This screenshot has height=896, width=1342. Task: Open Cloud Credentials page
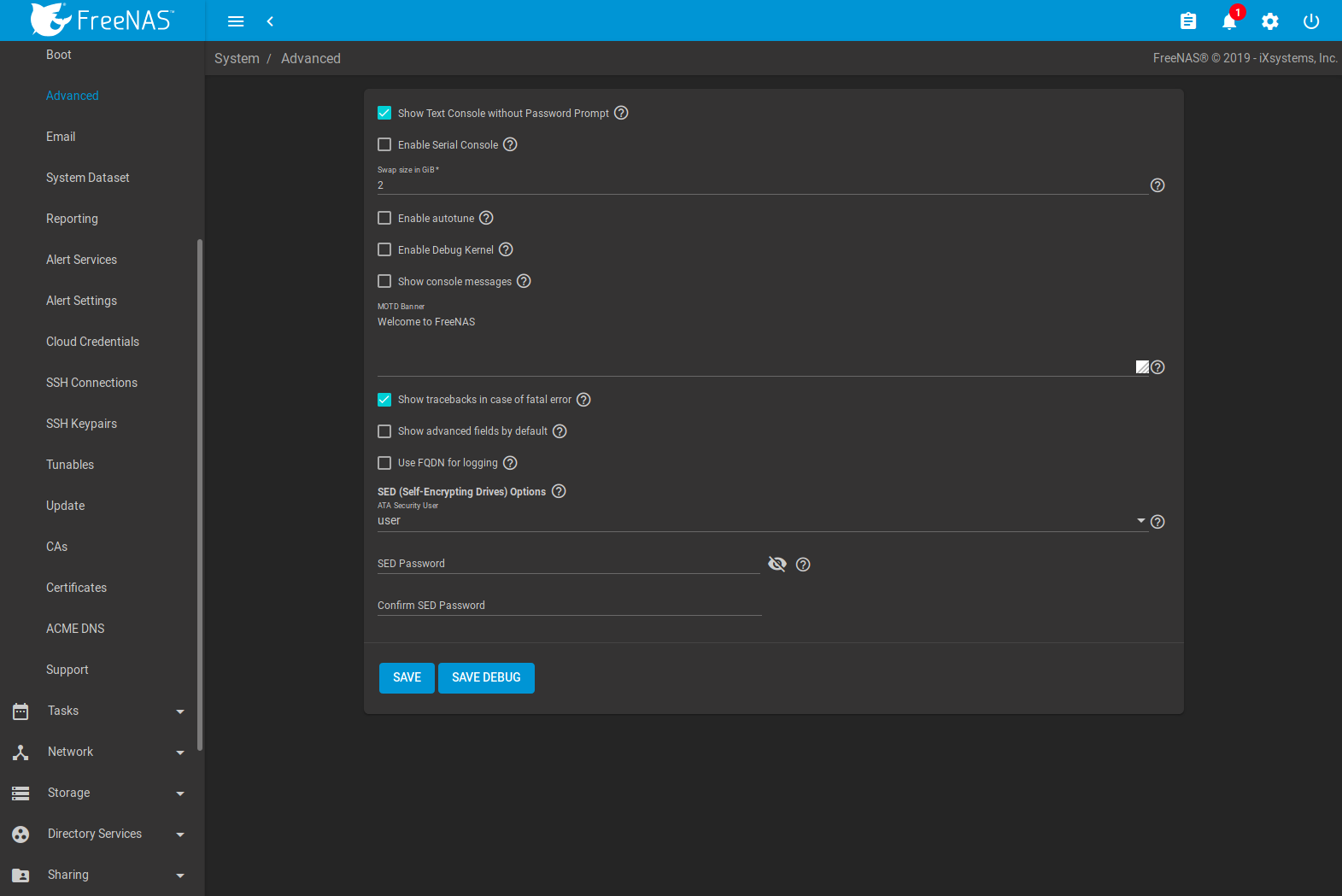tap(92, 342)
